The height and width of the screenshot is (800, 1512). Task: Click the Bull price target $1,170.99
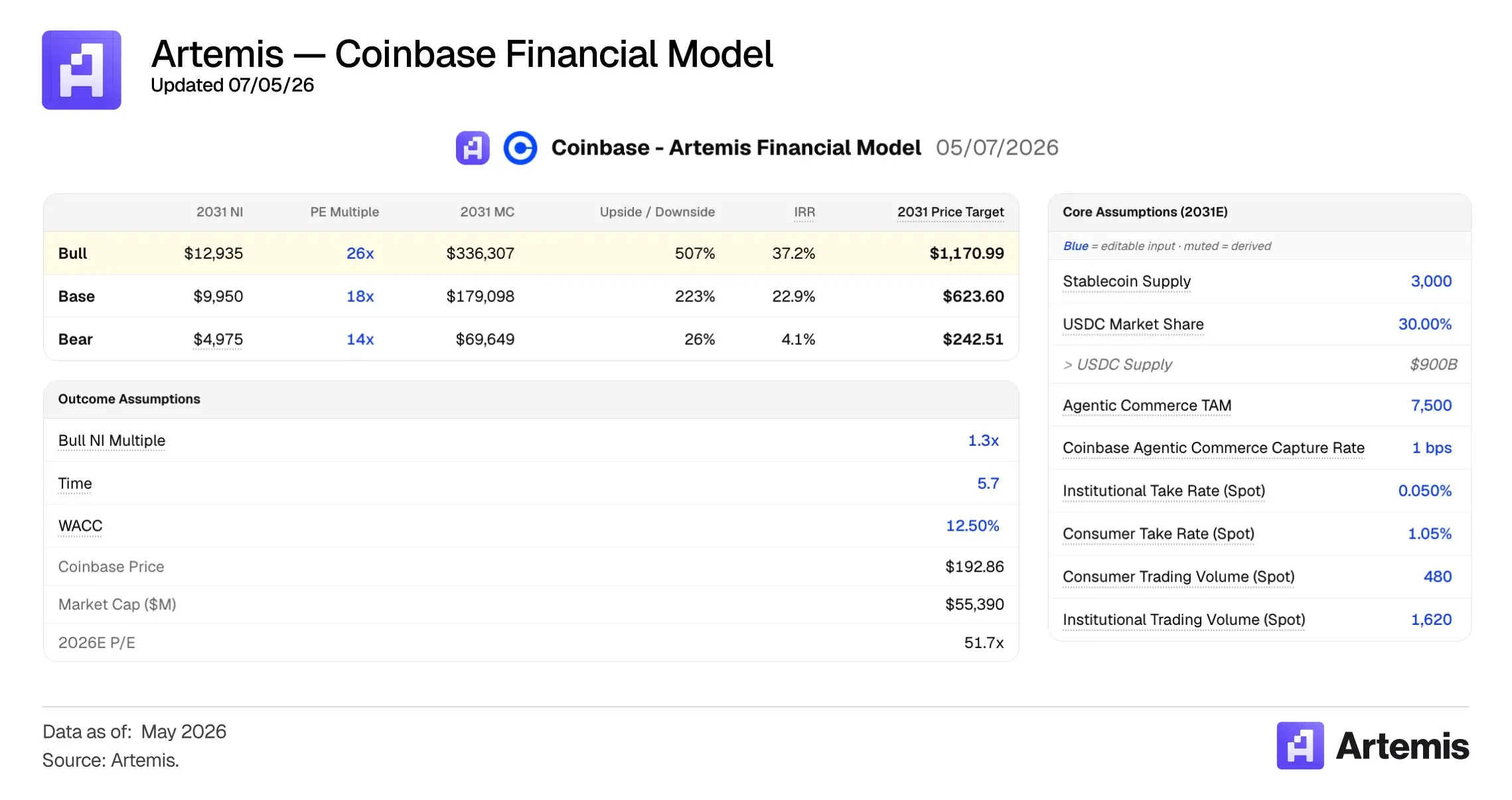coord(966,253)
